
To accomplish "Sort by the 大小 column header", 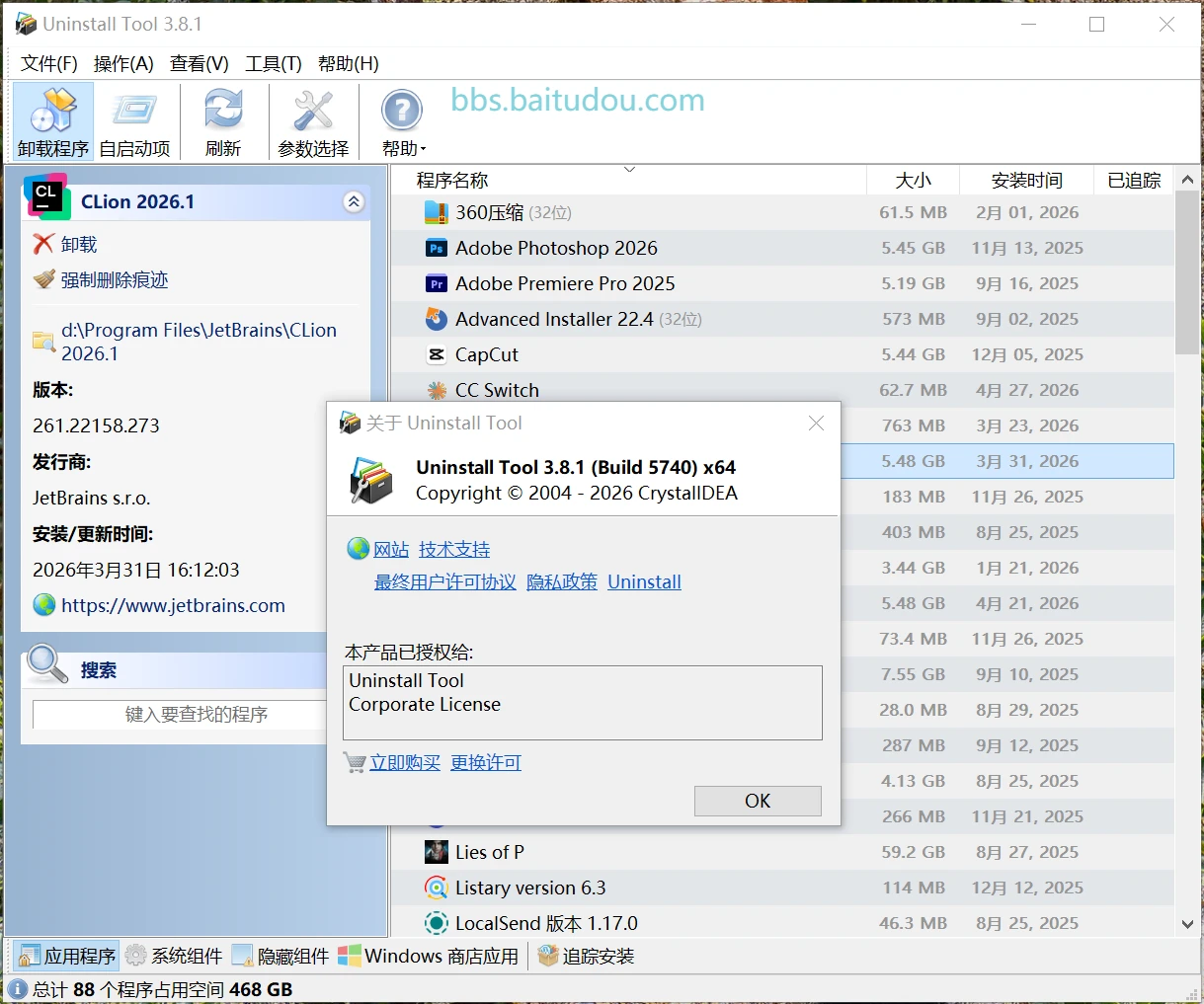I will coord(913,180).
